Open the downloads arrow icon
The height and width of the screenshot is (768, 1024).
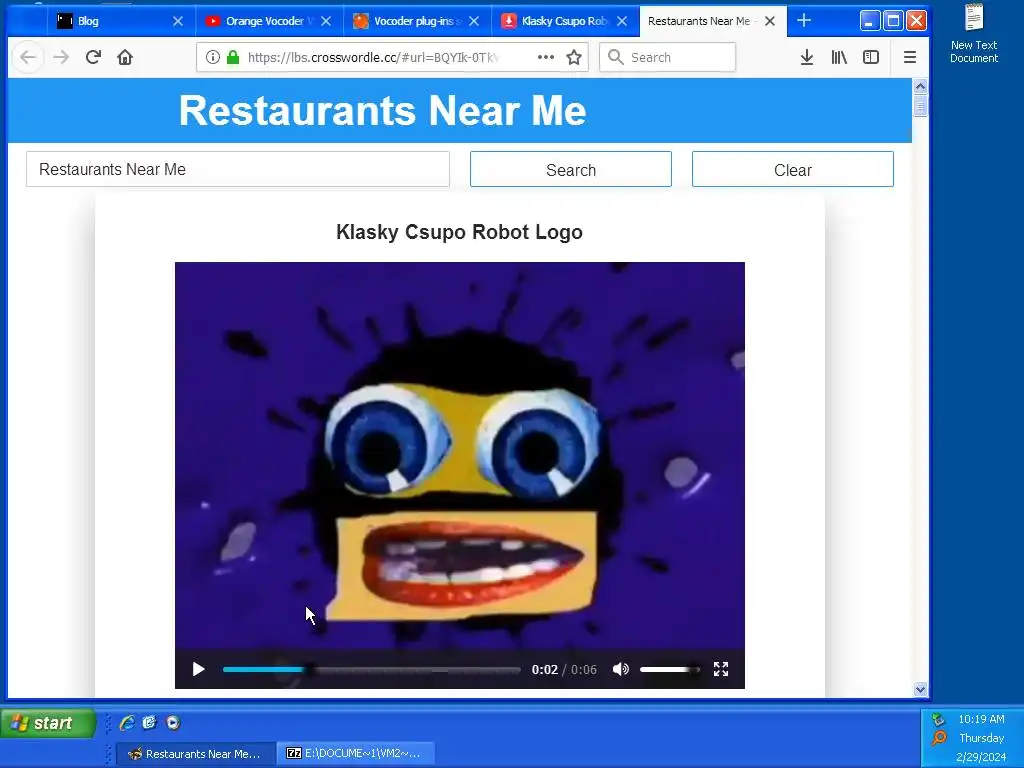pyautogui.click(x=807, y=57)
